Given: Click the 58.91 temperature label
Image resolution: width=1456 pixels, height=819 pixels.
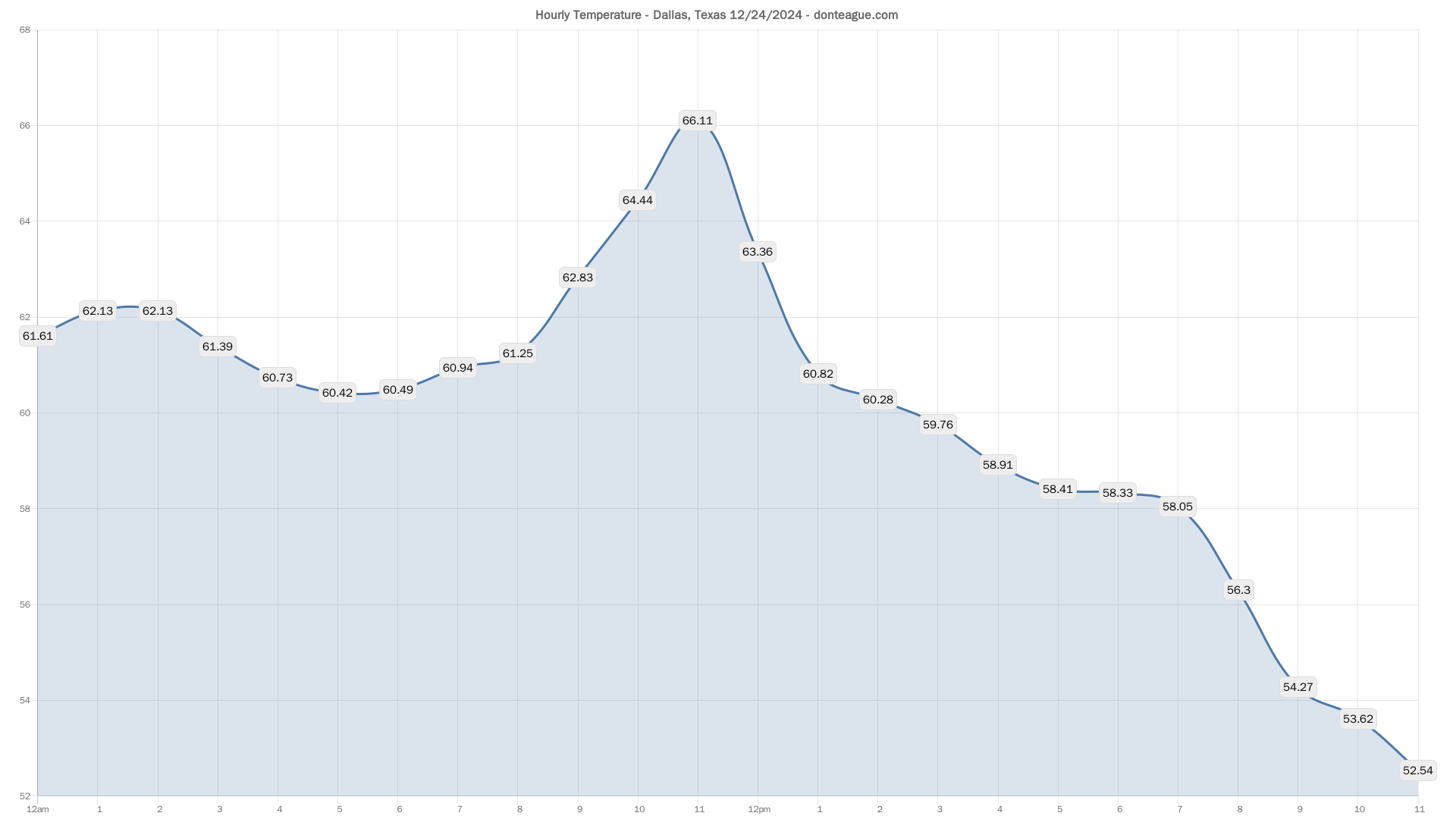Looking at the screenshot, I should [998, 465].
